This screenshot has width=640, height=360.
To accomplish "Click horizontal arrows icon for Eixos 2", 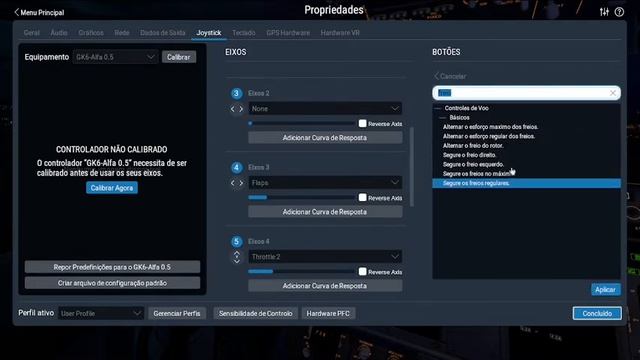I will pyautogui.click(x=237, y=109).
